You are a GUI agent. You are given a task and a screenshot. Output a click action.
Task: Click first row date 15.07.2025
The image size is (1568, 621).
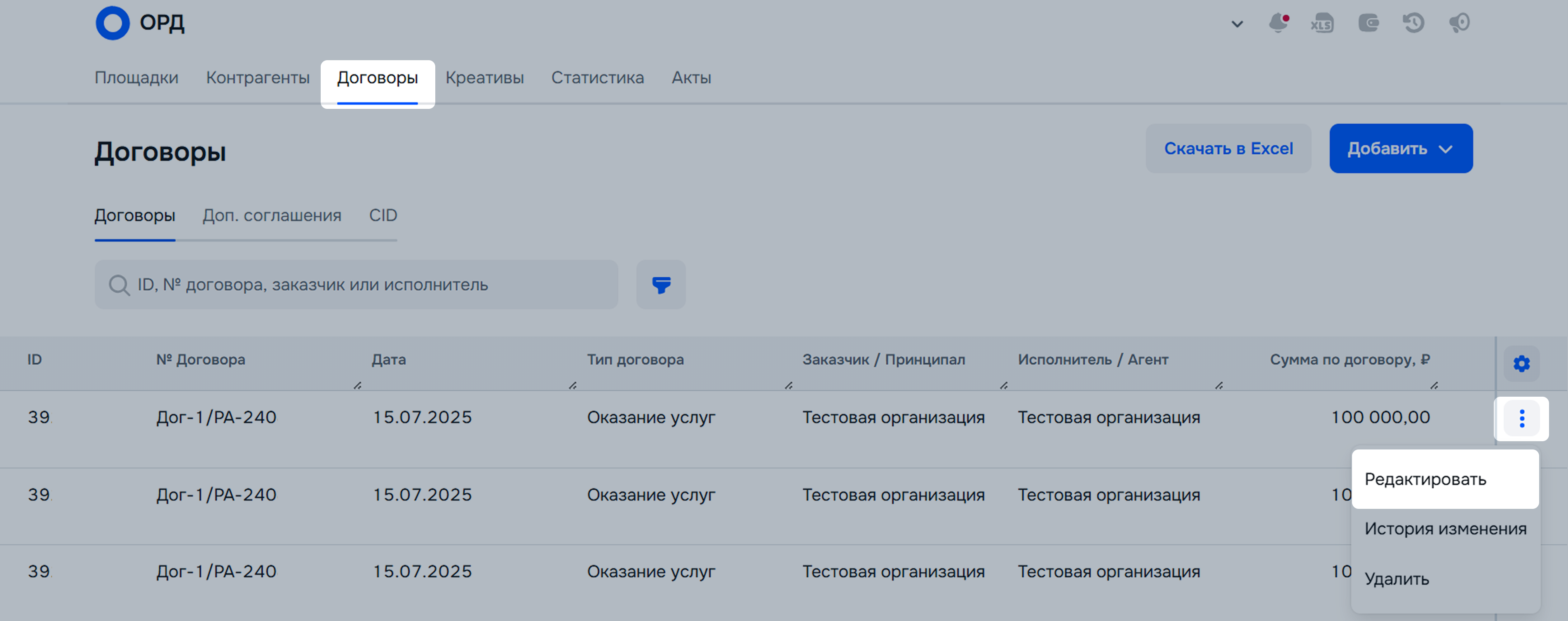tap(422, 418)
